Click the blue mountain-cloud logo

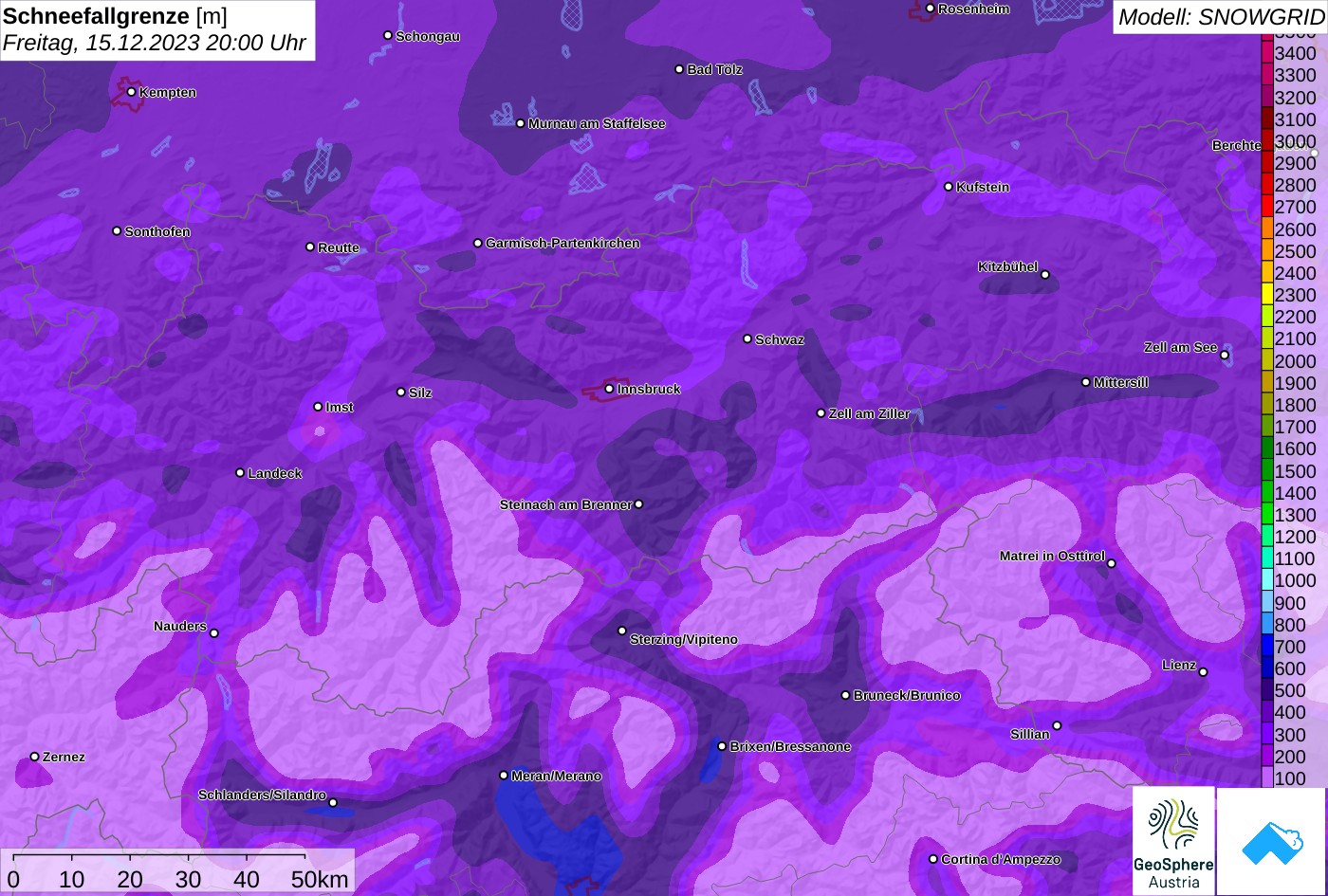[1273, 841]
